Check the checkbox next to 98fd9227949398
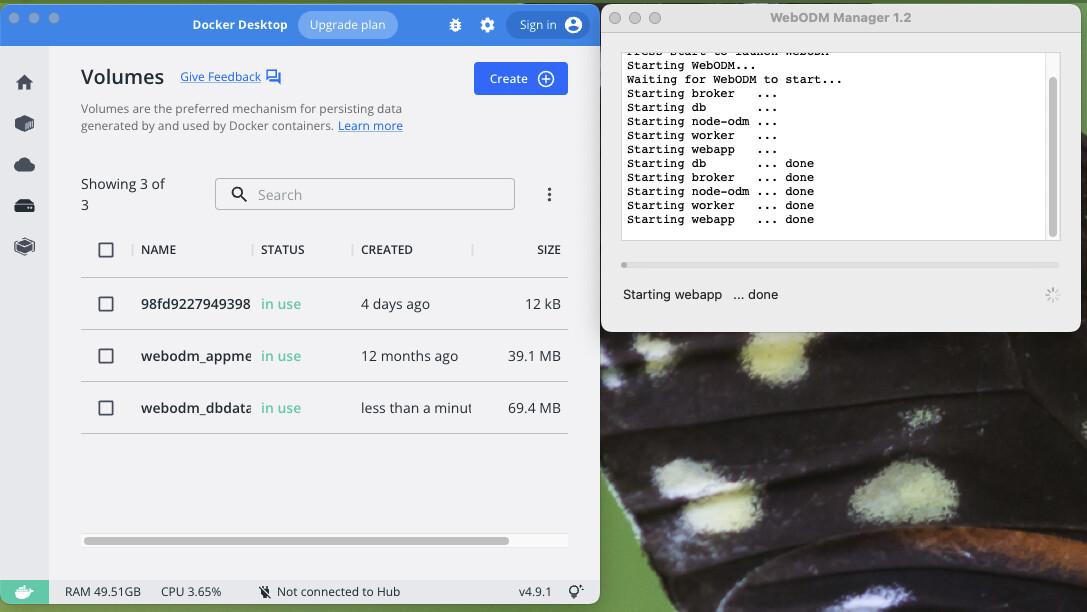 coord(106,304)
